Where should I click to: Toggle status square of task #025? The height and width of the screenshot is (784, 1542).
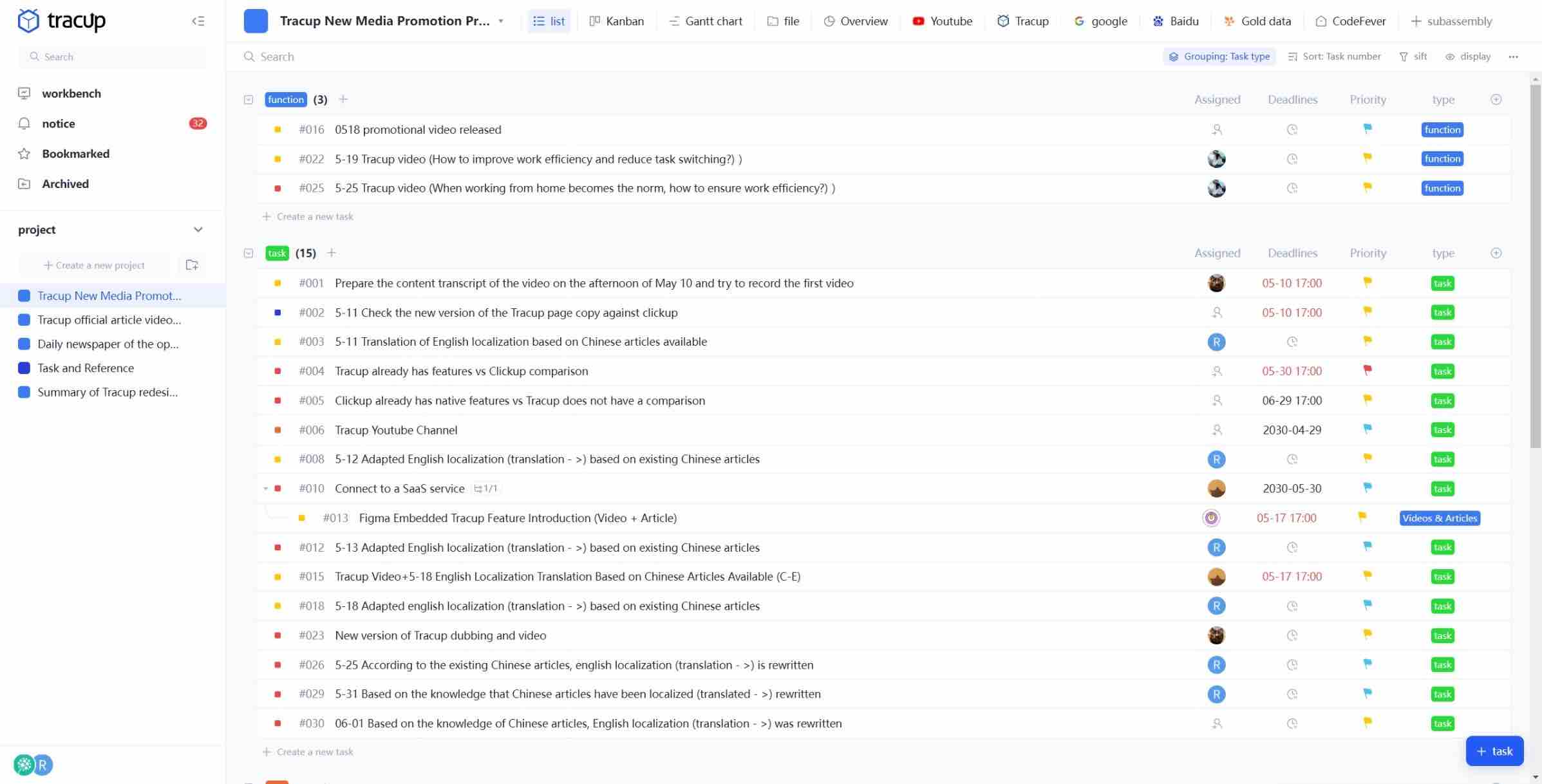[277, 189]
